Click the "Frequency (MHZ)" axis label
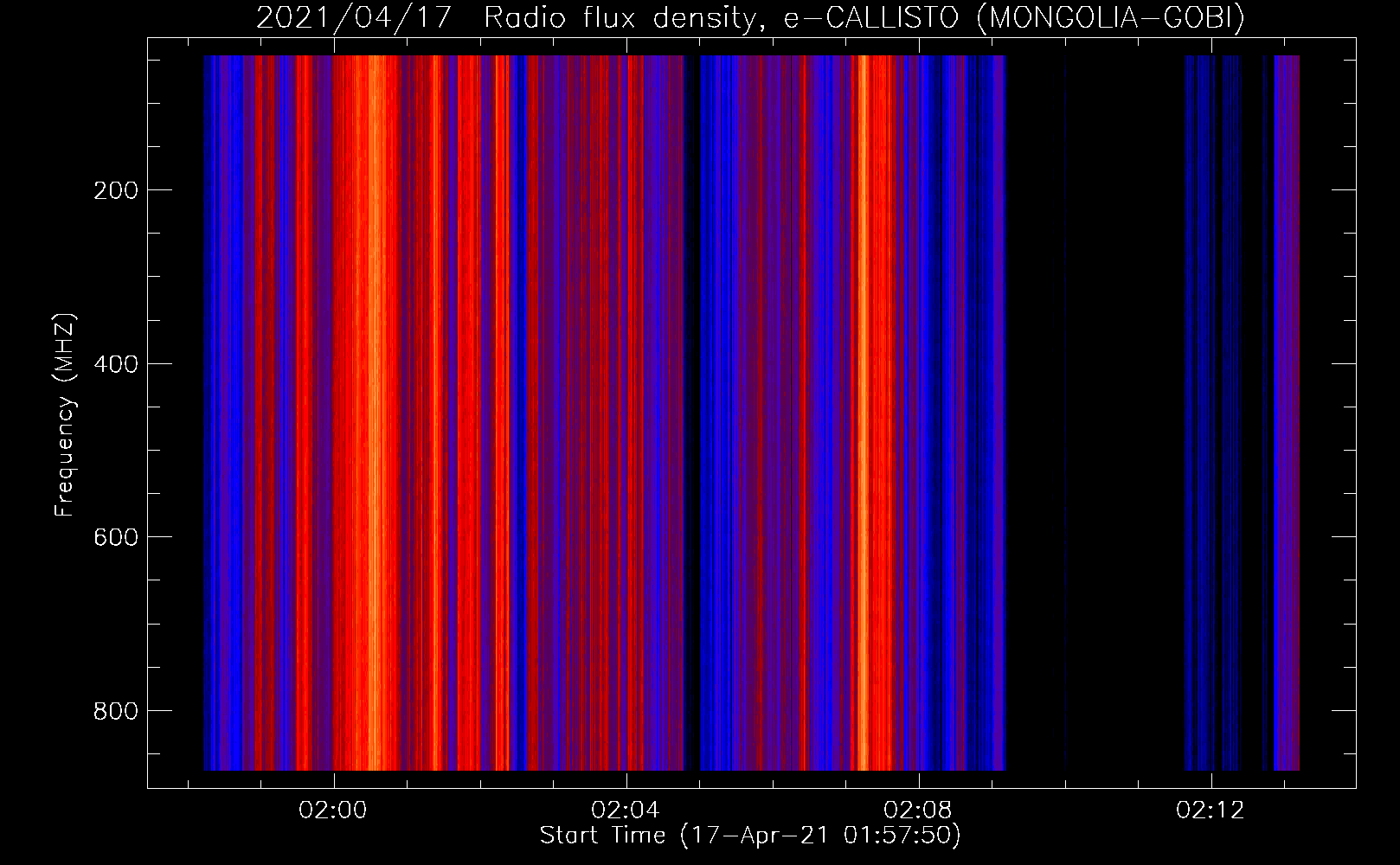Screen dimensions: 1400x865 (65, 414)
